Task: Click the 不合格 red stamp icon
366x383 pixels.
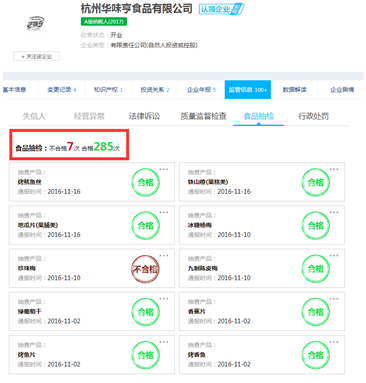Action: pyautogui.click(x=145, y=269)
